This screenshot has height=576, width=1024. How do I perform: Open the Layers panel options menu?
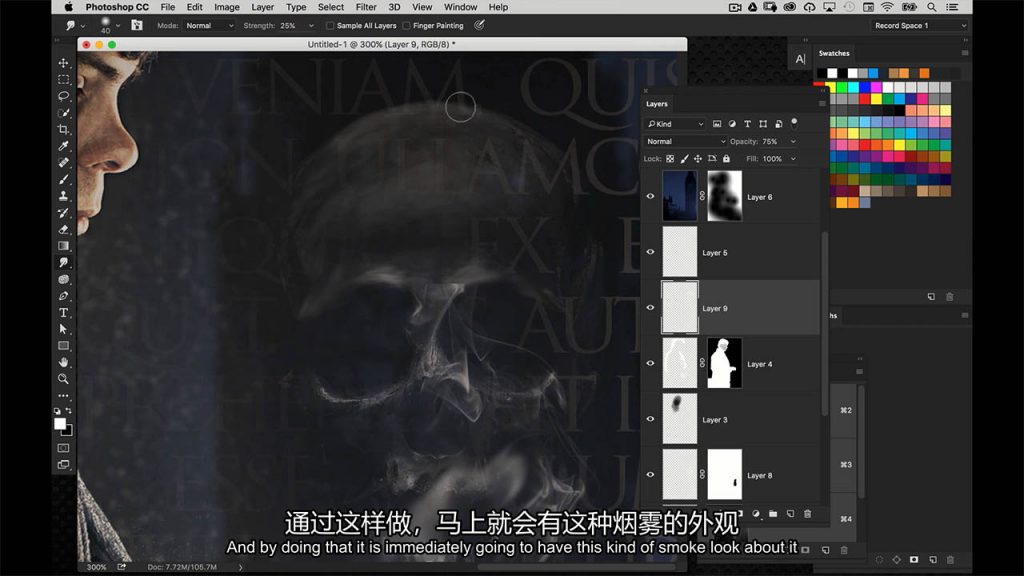(x=822, y=104)
